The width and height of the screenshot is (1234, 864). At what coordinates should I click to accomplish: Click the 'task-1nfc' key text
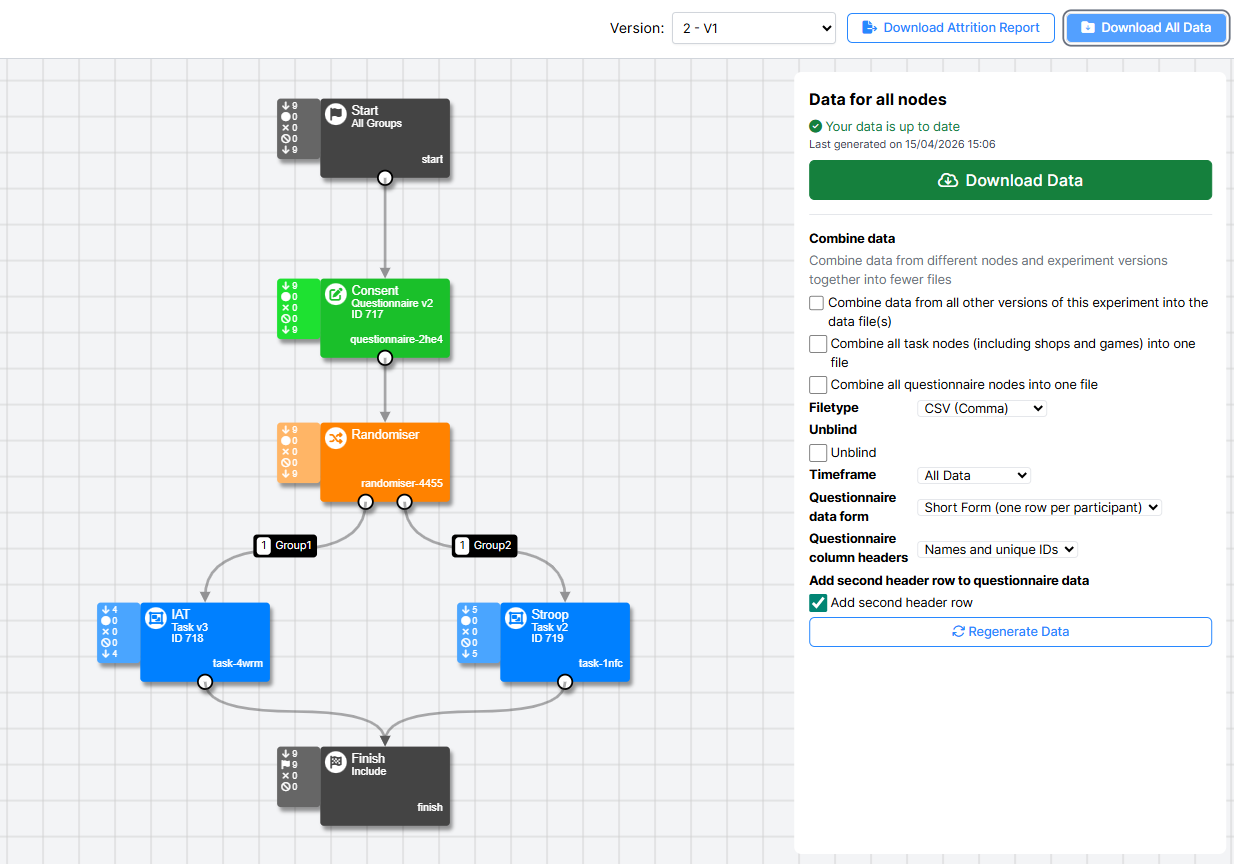pos(601,663)
